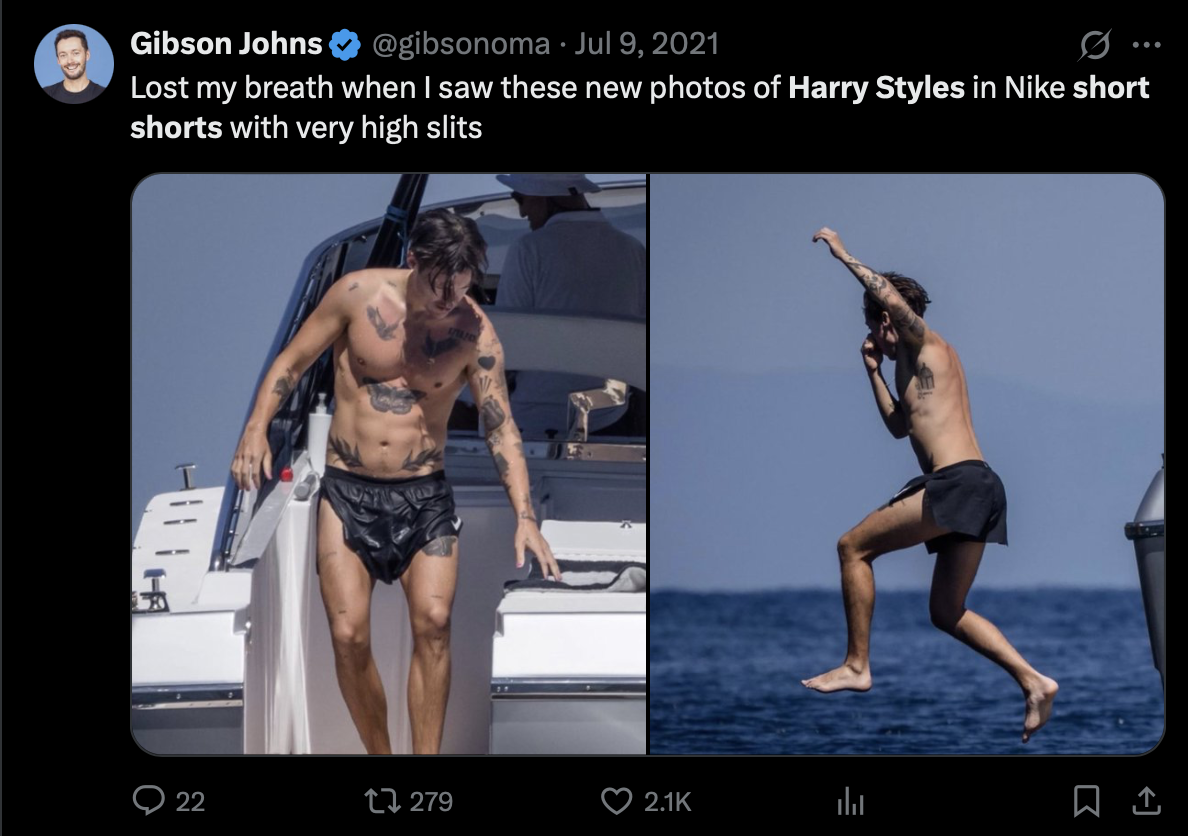
Task: Open the @gibsonoma handle link
Action: pos(460,44)
